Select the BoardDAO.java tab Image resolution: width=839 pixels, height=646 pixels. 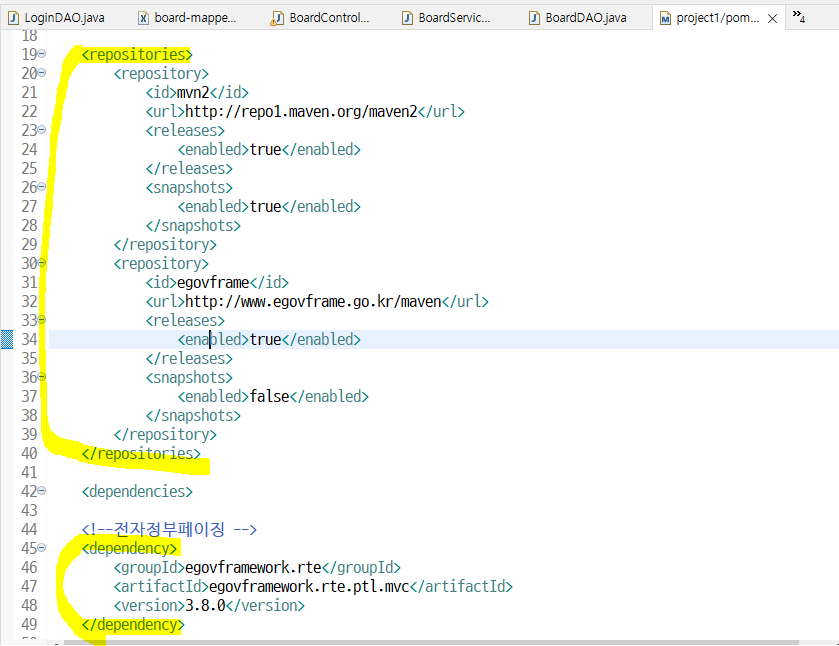[578, 18]
